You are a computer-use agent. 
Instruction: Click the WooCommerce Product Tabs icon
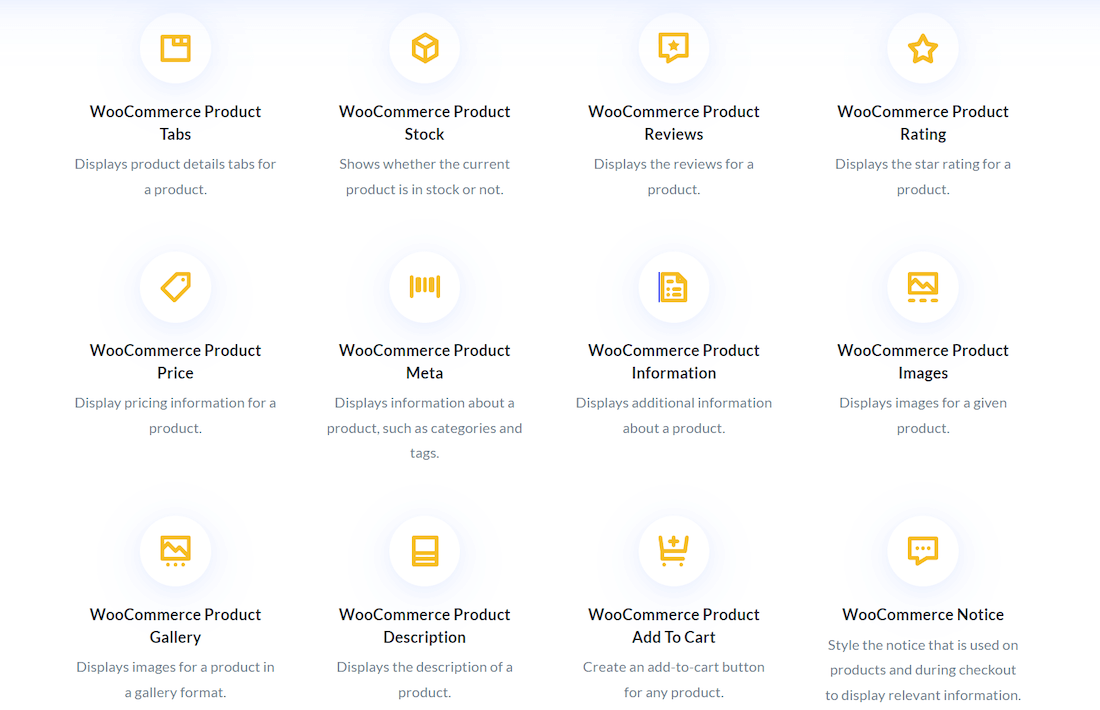tap(175, 48)
